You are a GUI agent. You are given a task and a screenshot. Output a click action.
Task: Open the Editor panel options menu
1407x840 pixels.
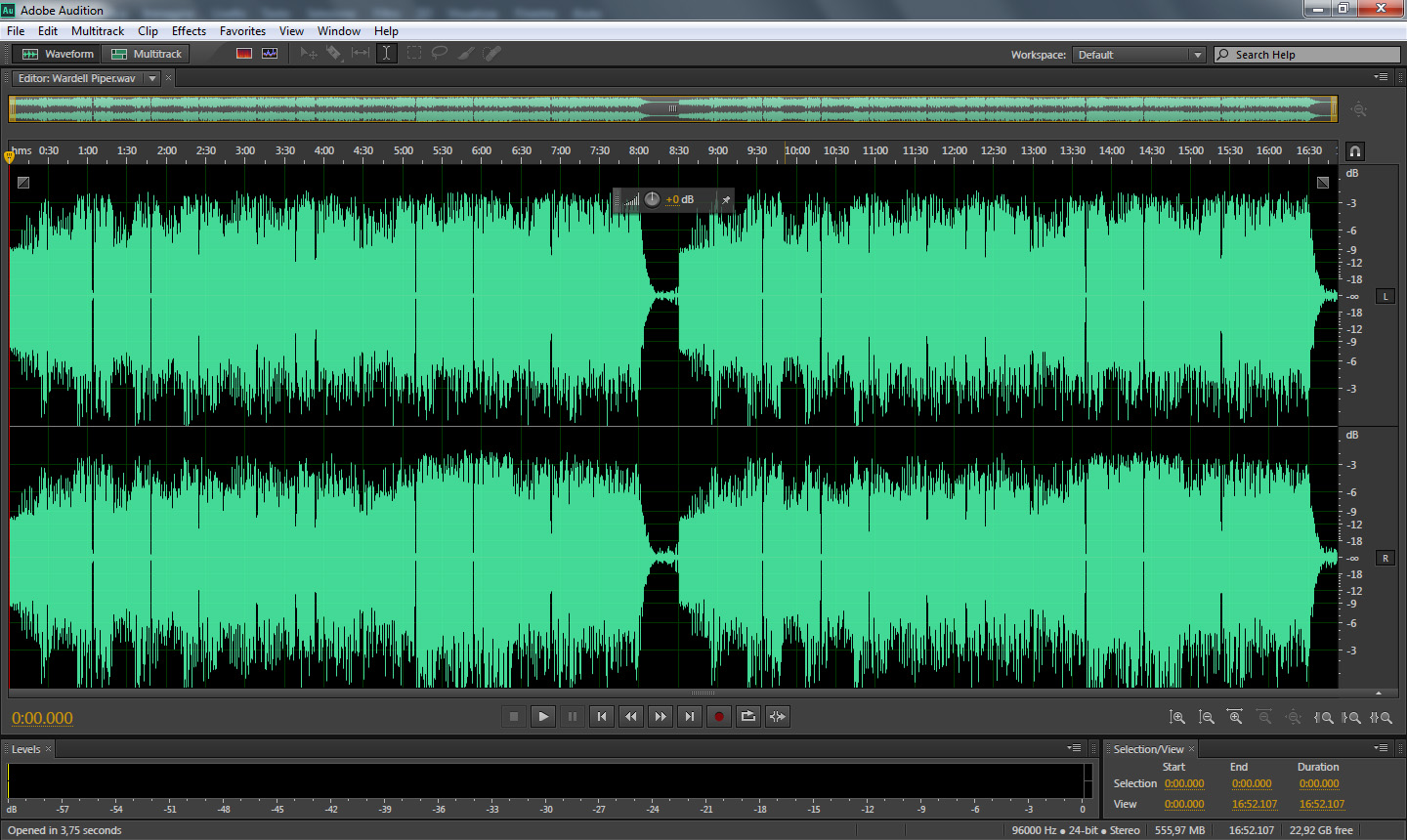pos(1381,77)
